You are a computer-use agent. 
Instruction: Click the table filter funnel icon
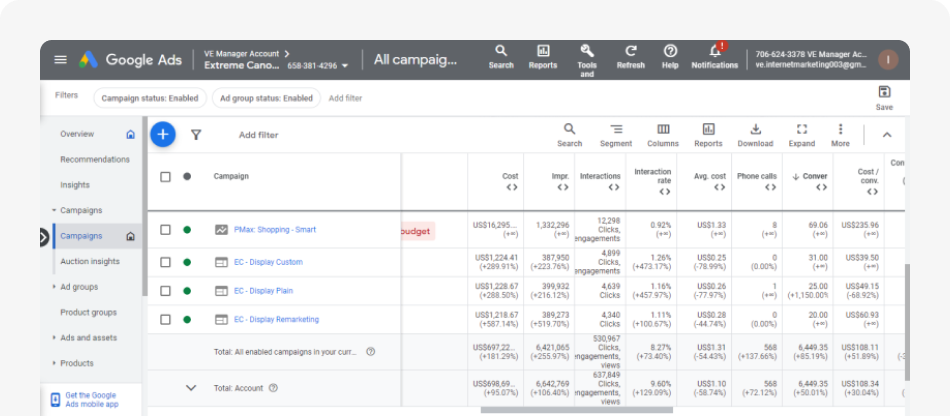pyautogui.click(x=196, y=134)
